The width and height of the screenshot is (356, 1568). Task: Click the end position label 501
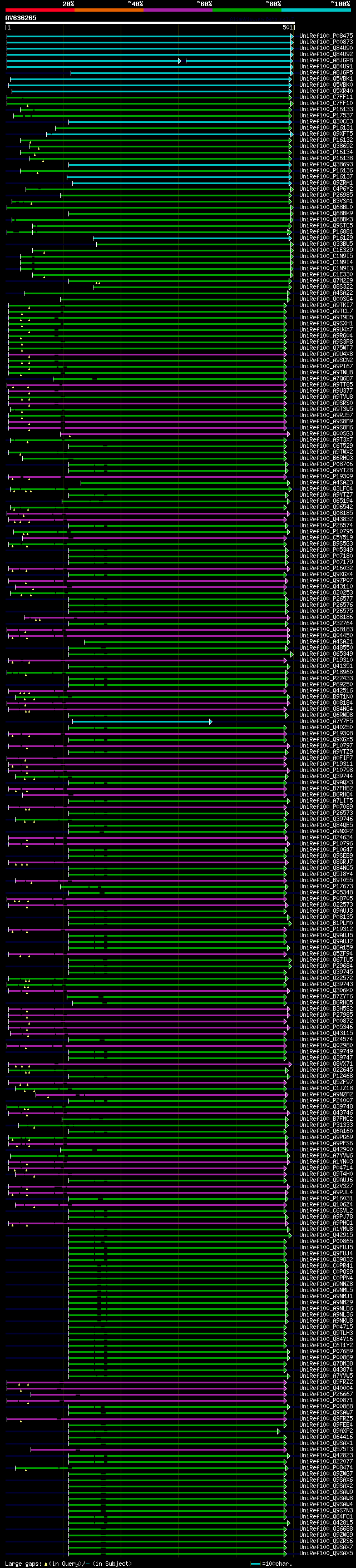click(288, 27)
